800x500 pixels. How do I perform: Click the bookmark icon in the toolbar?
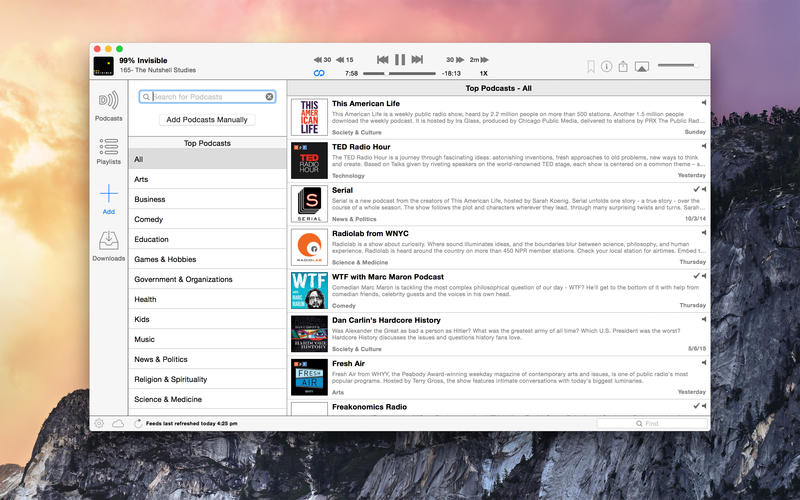pos(591,67)
